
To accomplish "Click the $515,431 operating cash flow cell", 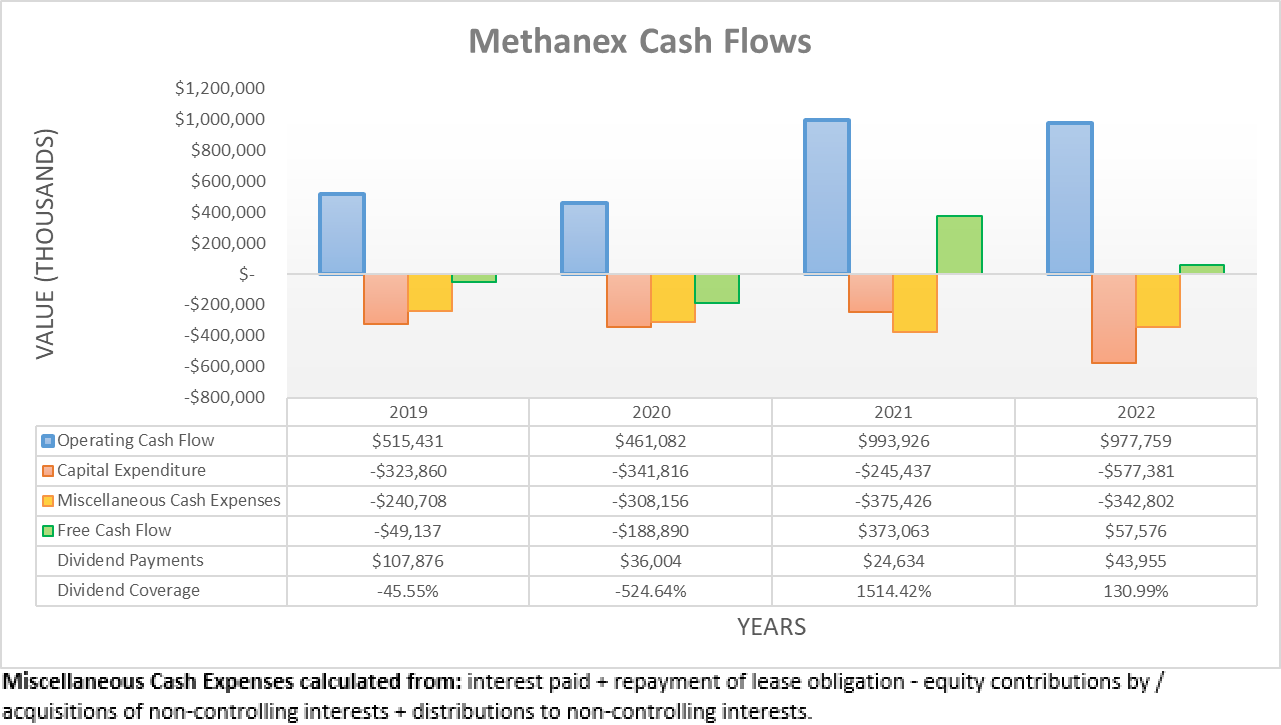I will [408, 441].
